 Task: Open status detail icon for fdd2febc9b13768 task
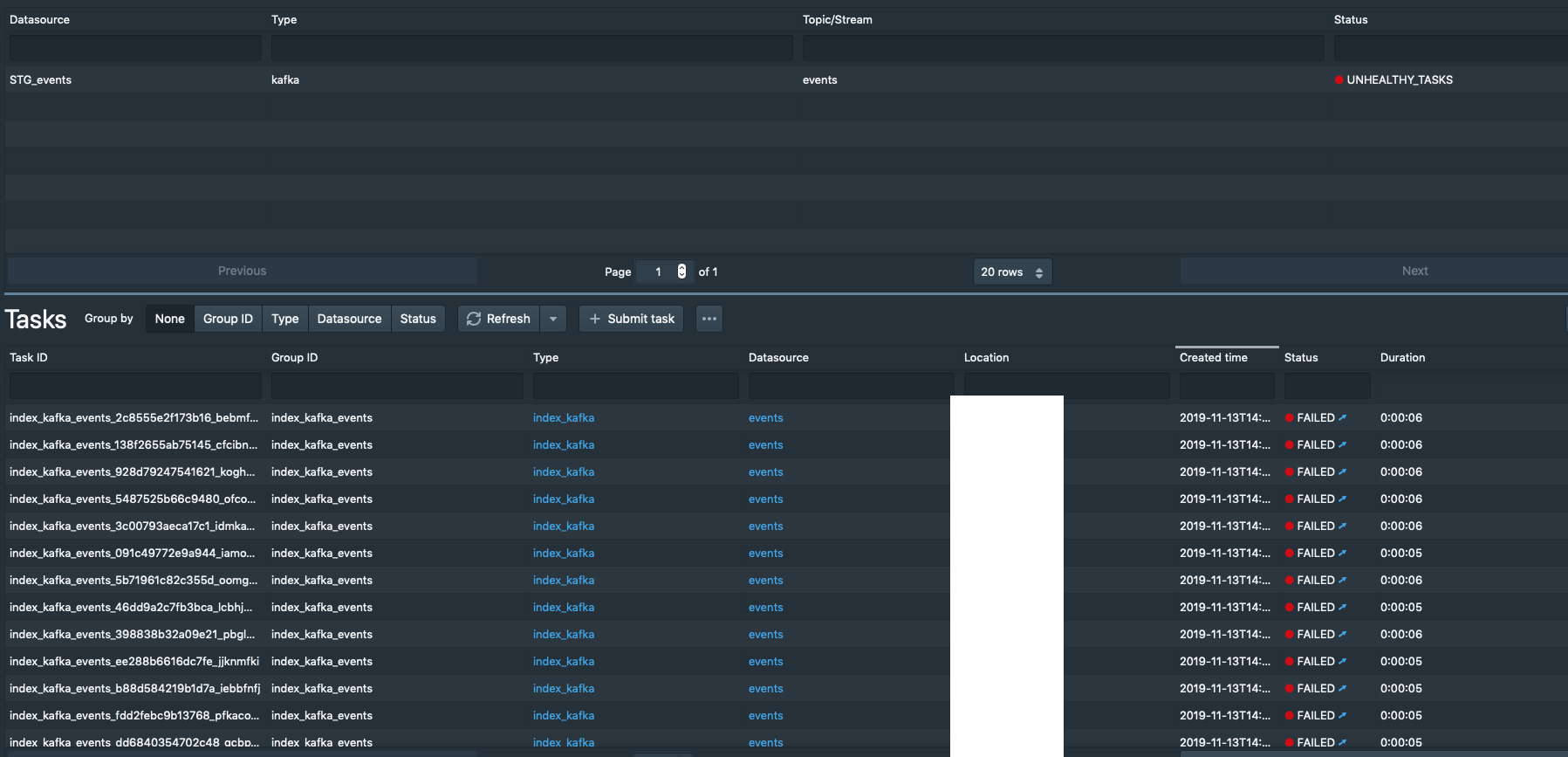(1342, 715)
